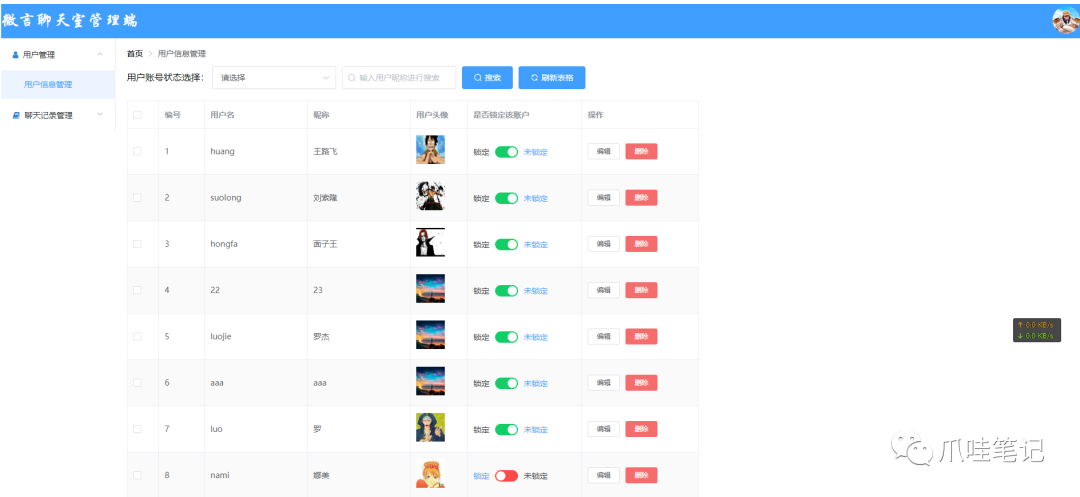The height and width of the screenshot is (497, 1080).
Task: Open the 用户账号状态选择 dropdown
Action: click(x=274, y=78)
